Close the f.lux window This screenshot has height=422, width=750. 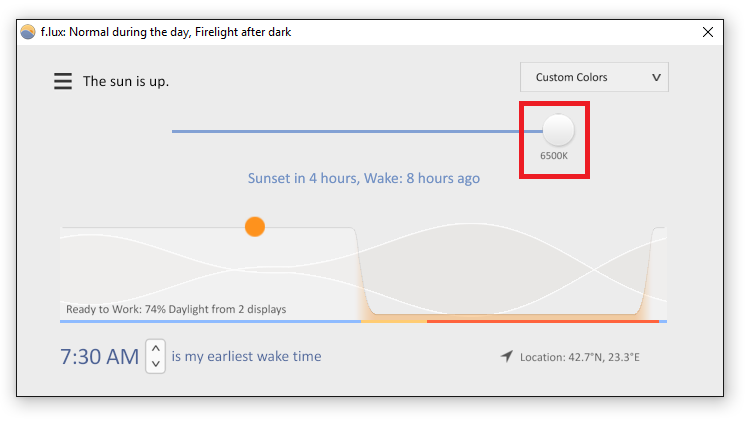708,32
